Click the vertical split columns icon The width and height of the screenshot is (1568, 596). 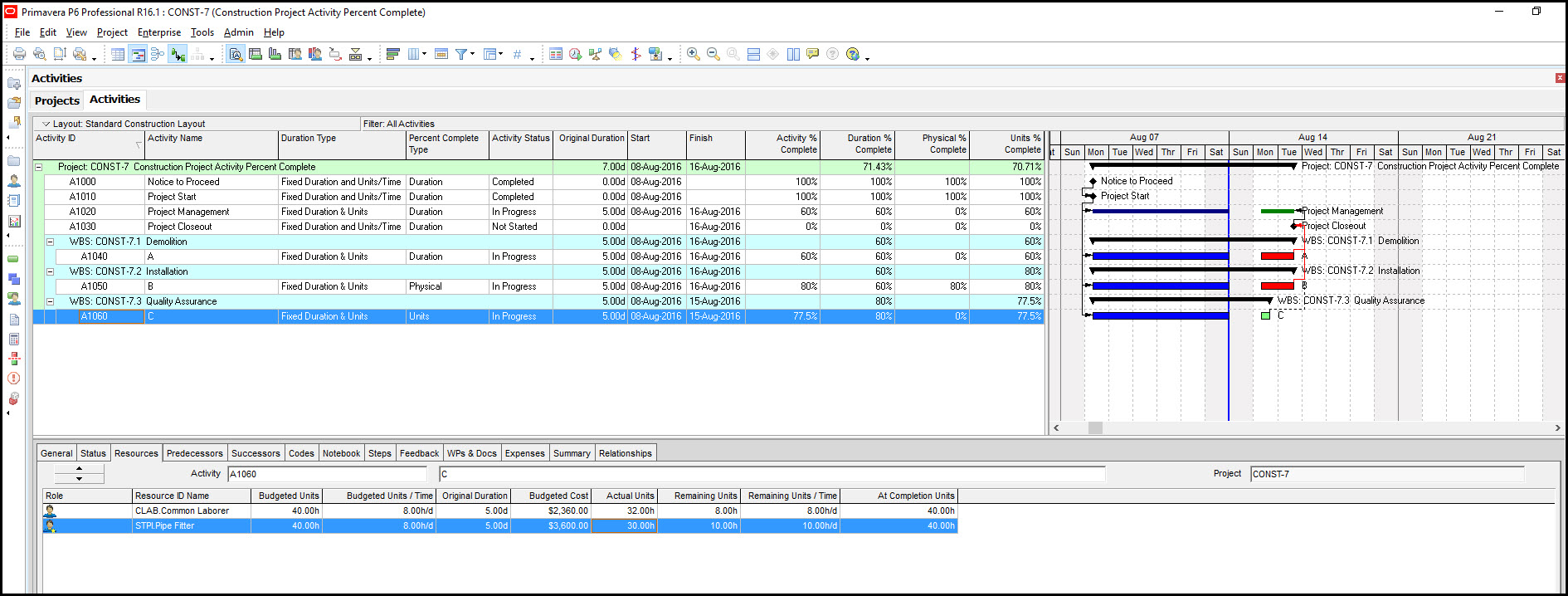pos(793,54)
